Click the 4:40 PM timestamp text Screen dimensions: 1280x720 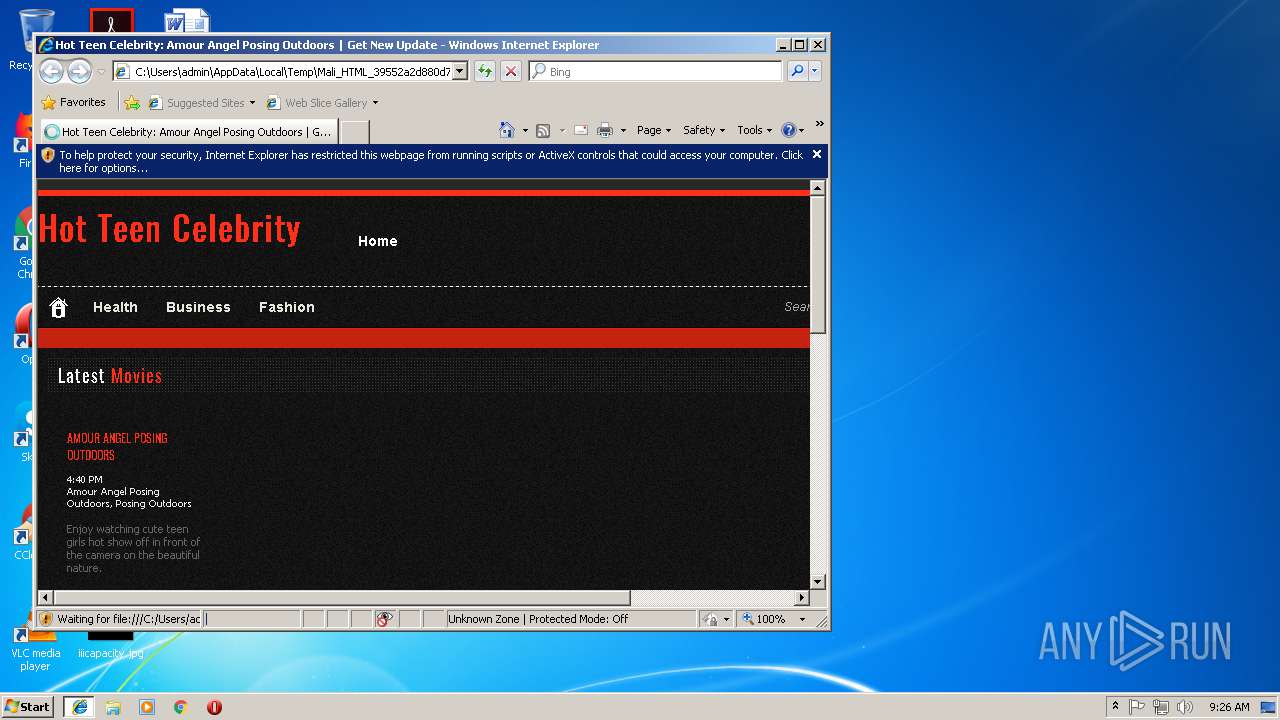(x=85, y=480)
